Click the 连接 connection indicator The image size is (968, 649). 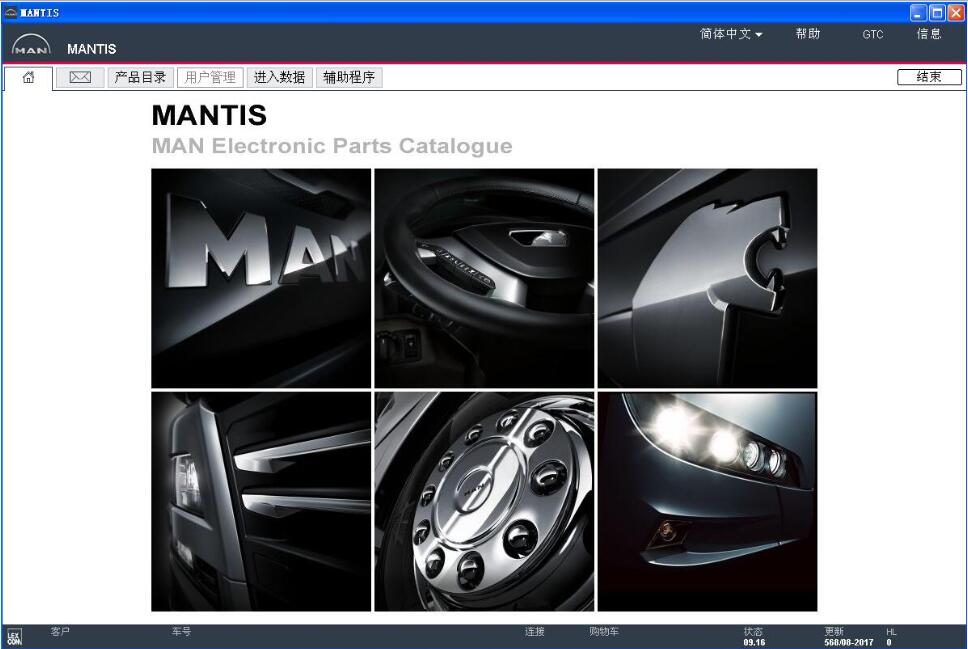click(x=534, y=632)
